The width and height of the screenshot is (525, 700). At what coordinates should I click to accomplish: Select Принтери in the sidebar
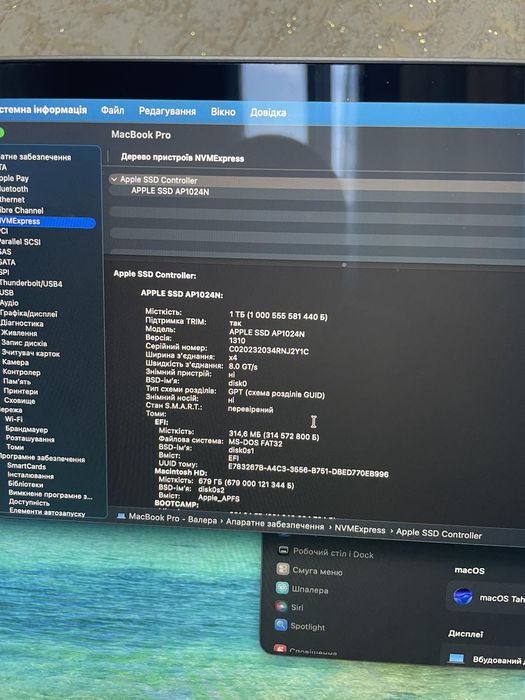point(21,392)
